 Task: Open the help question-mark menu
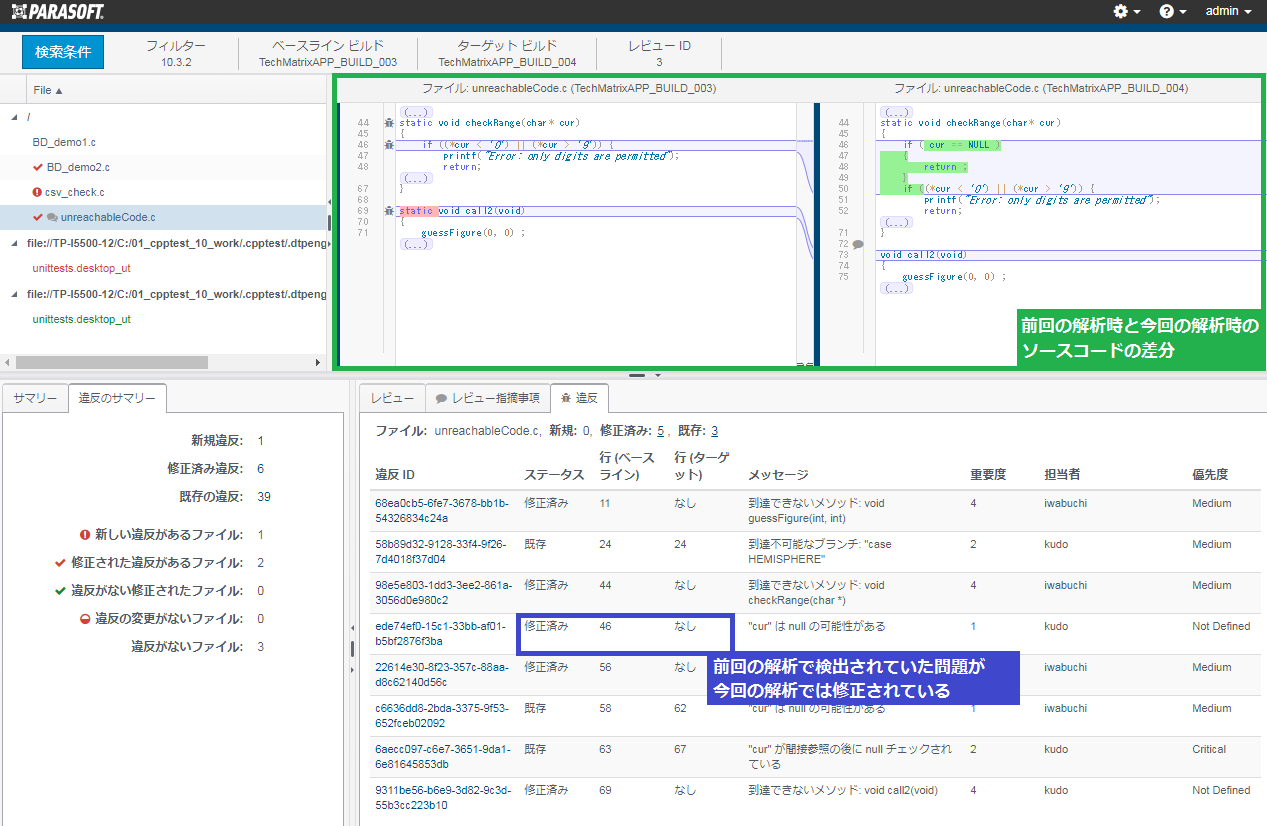1172,11
